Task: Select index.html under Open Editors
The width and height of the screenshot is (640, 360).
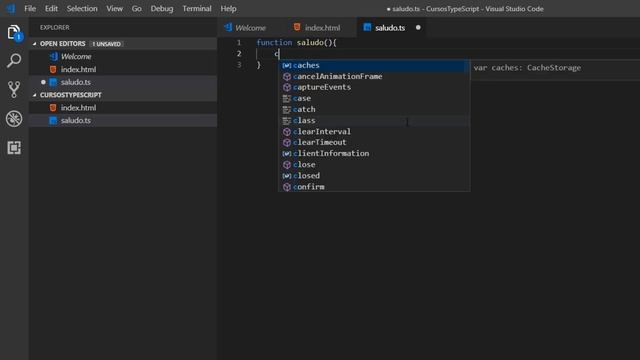Action: [123, 69]
